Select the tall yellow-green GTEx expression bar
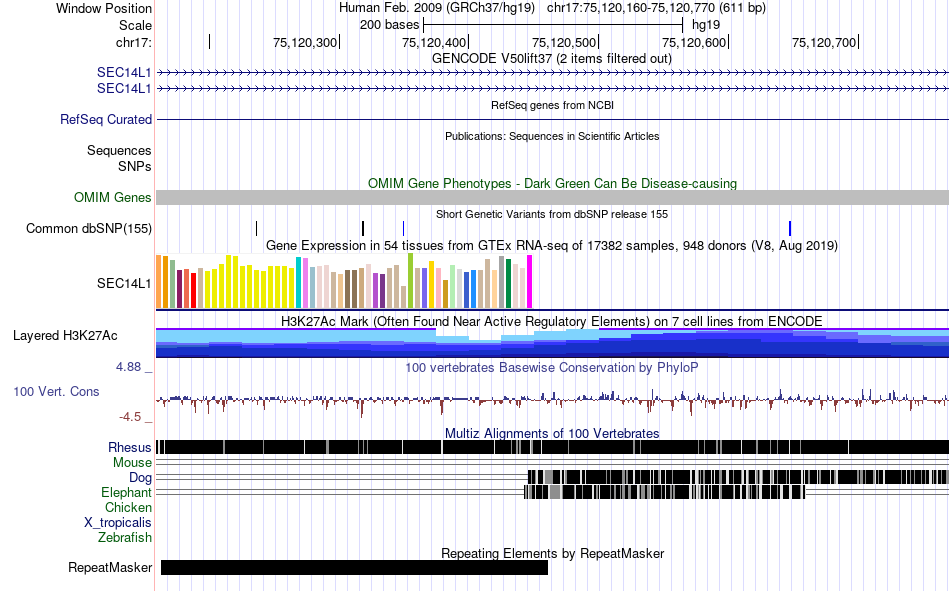Viewport: 950px width, 591px height. 411,281
